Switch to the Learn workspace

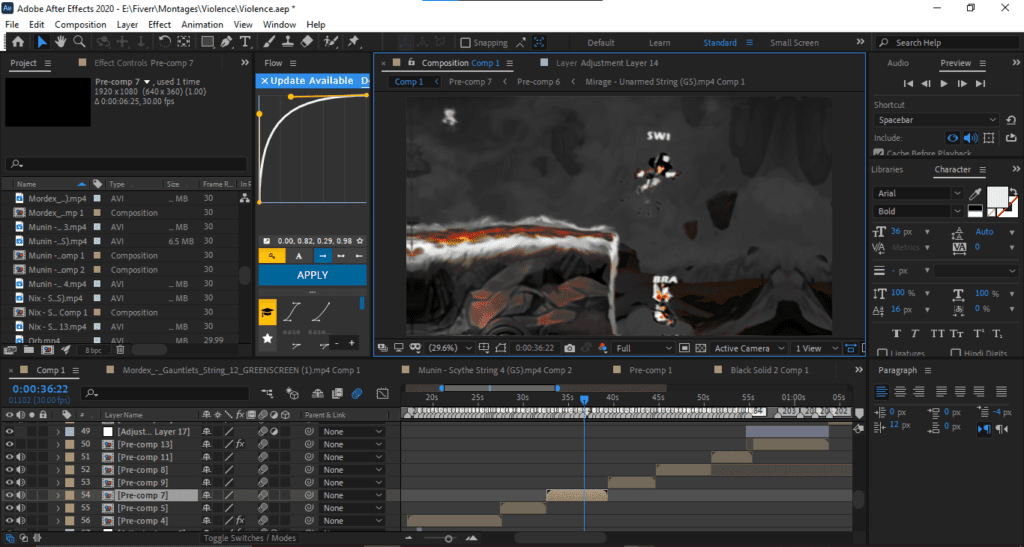click(659, 42)
